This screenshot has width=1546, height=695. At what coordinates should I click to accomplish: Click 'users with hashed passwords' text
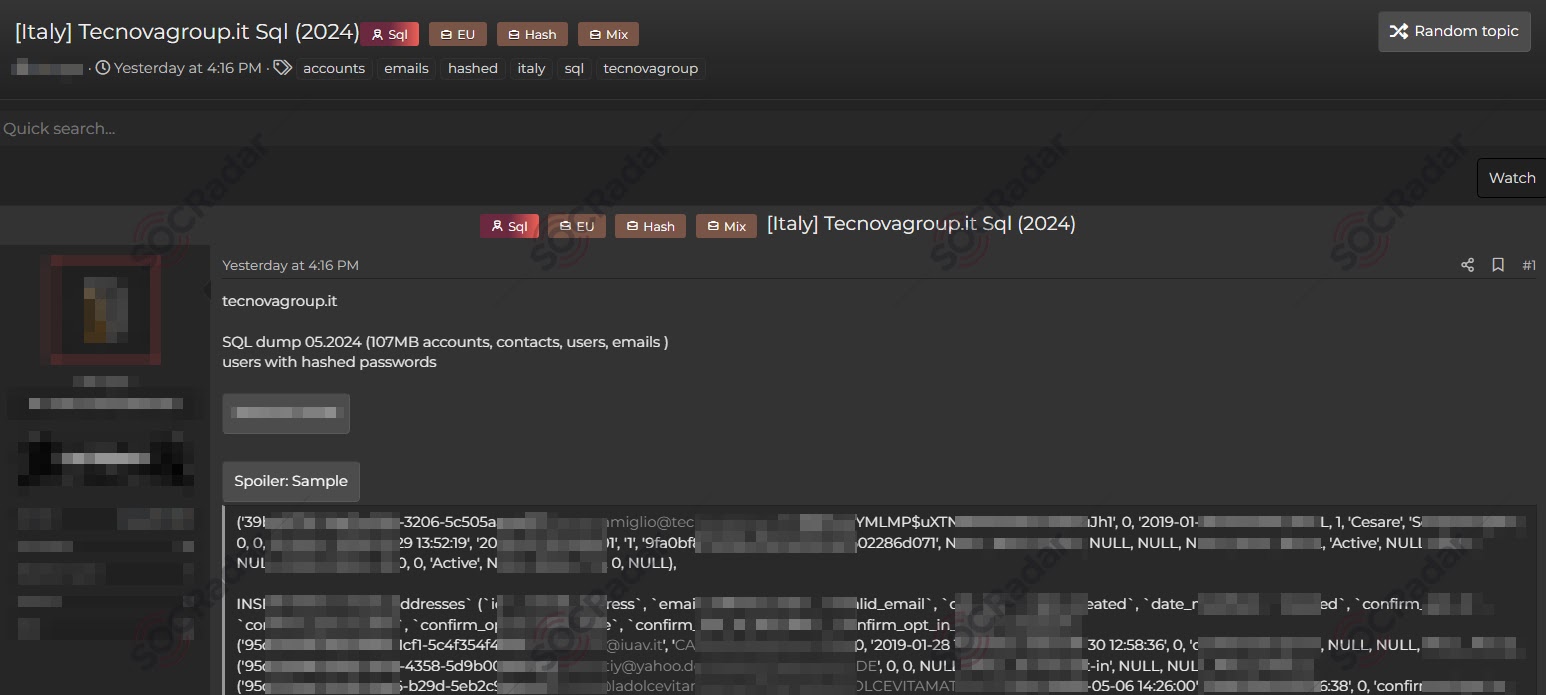329,362
